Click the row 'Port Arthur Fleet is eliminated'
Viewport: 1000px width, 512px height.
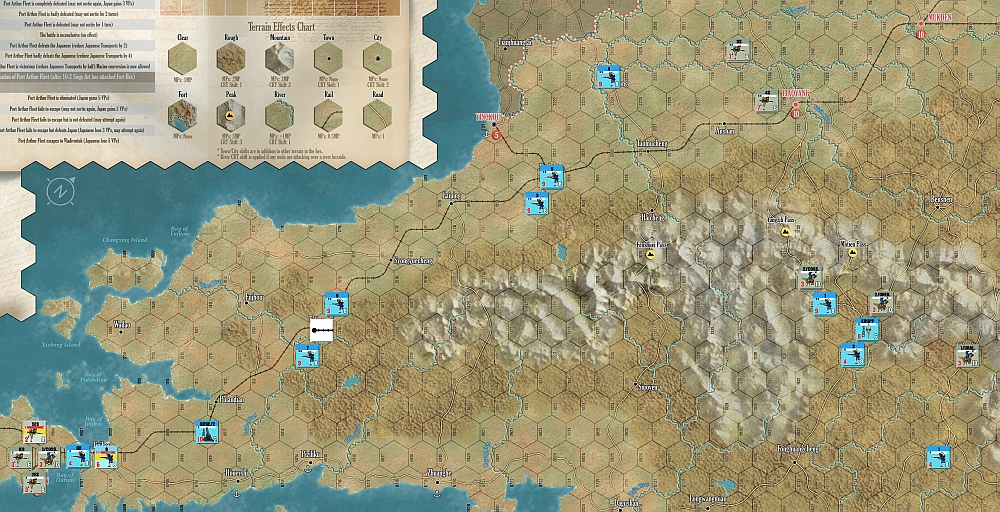click(x=77, y=98)
